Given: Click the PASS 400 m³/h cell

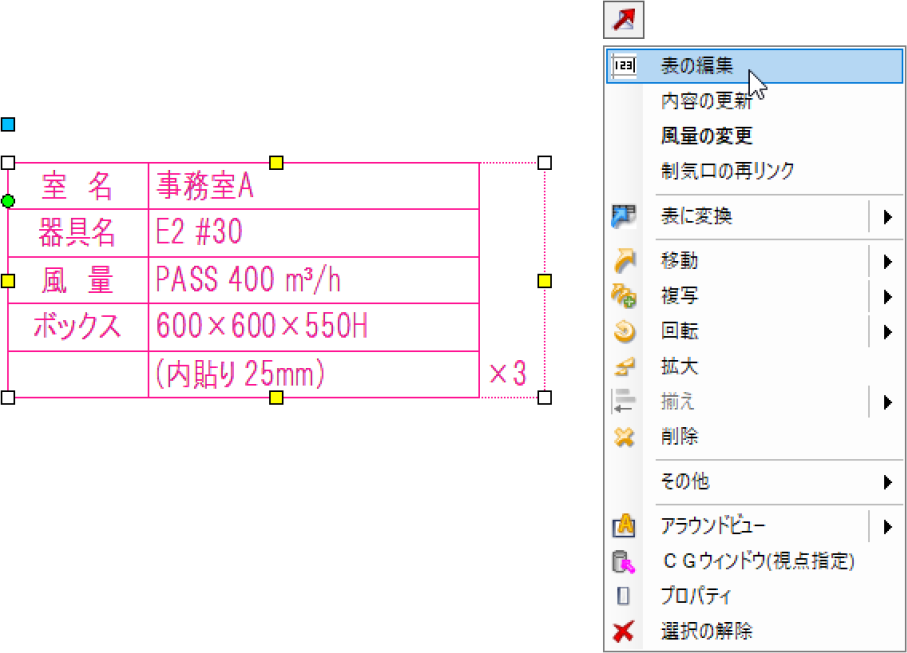Looking at the screenshot, I should click(314, 280).
